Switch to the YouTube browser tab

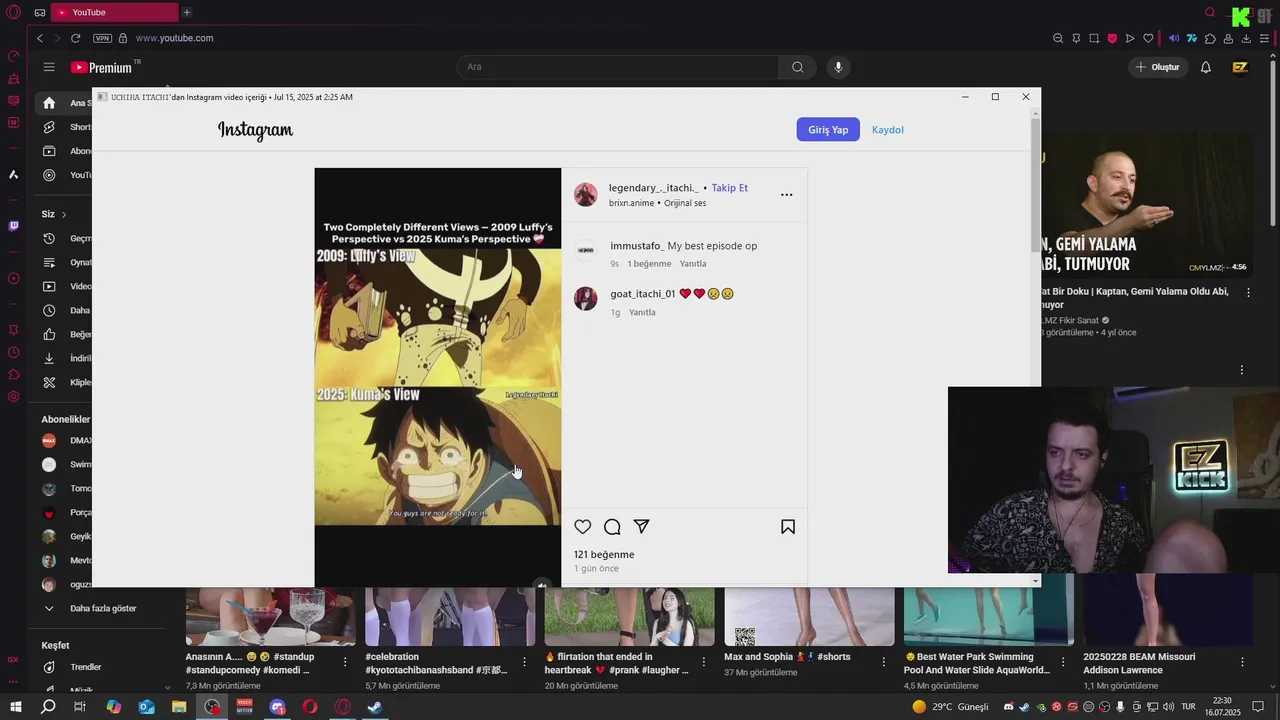(113, 12)
